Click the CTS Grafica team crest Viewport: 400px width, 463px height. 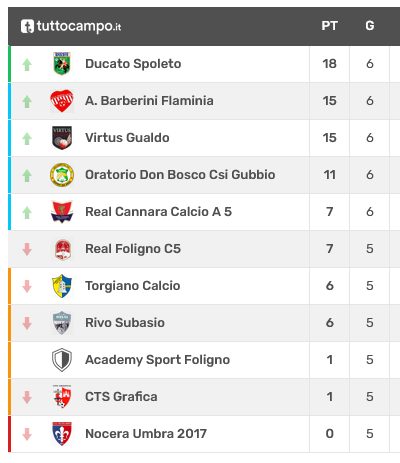point(62,397)
